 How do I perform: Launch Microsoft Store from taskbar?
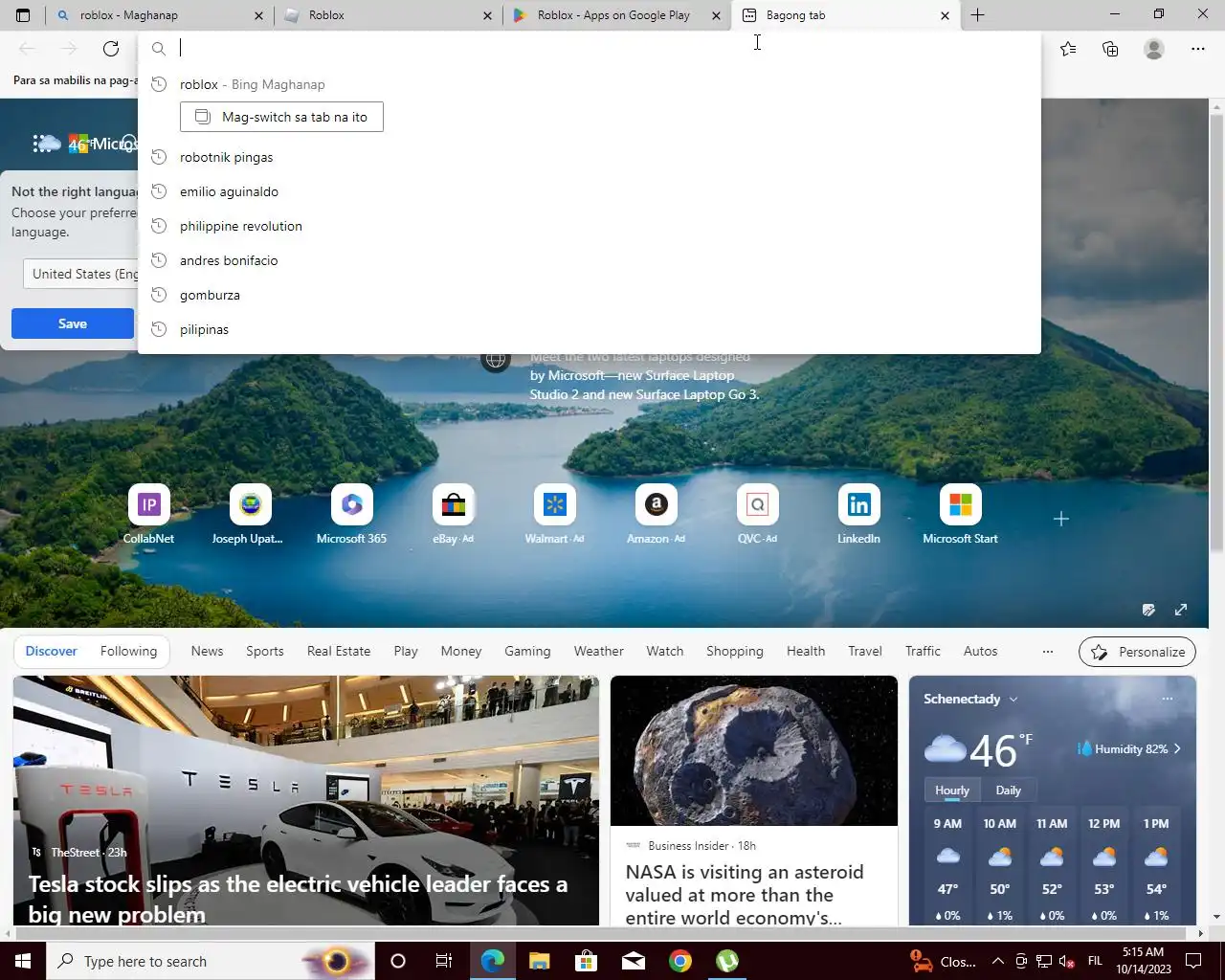[586, 961]
